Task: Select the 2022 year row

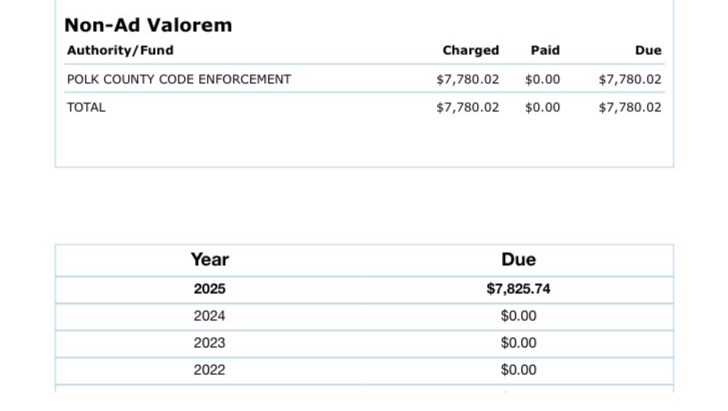Action: [x=210, y=370]
